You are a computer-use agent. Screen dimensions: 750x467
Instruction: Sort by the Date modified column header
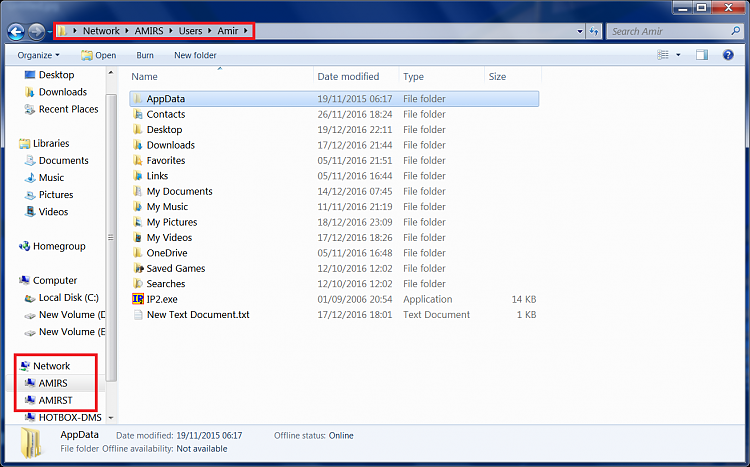coord(348,77)
